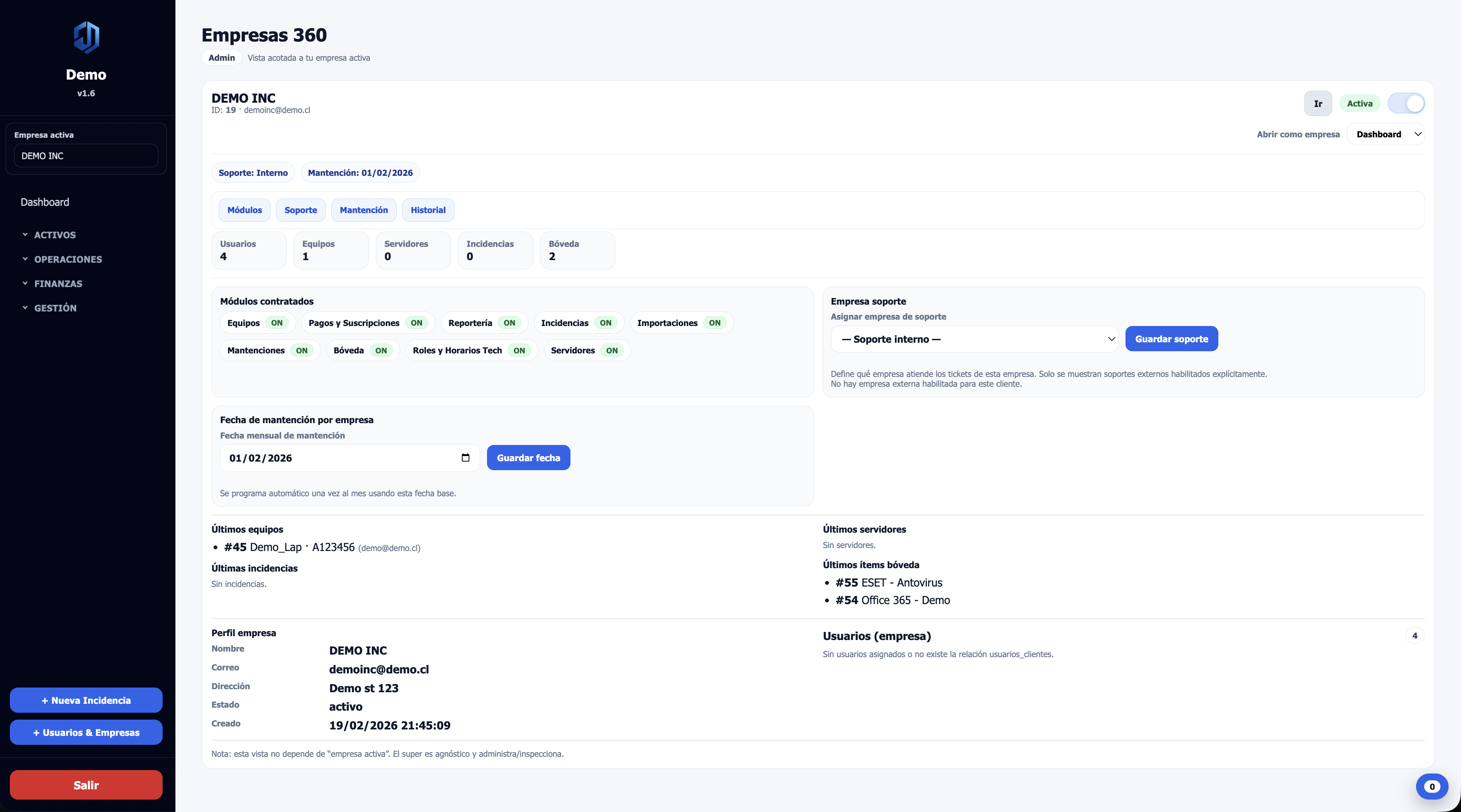Click the Demo logo icon in sidebar
Viewport: 1461px width, 812px height.
pyautogui.click(x=86, y=37)
